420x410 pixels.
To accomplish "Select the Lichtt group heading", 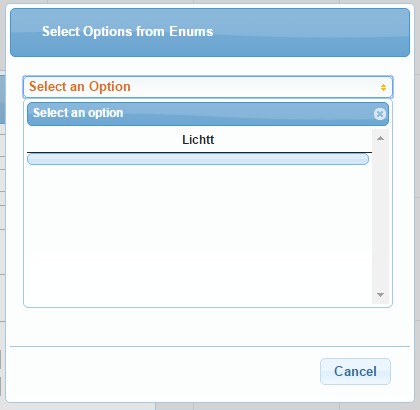I will [198, 140].
